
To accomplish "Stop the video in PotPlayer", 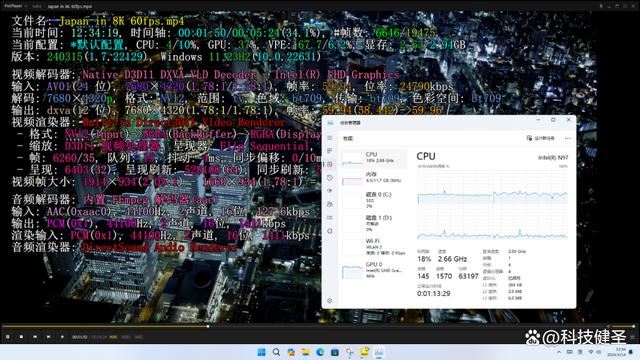I will pyautogui.click(x=21, y=337).
